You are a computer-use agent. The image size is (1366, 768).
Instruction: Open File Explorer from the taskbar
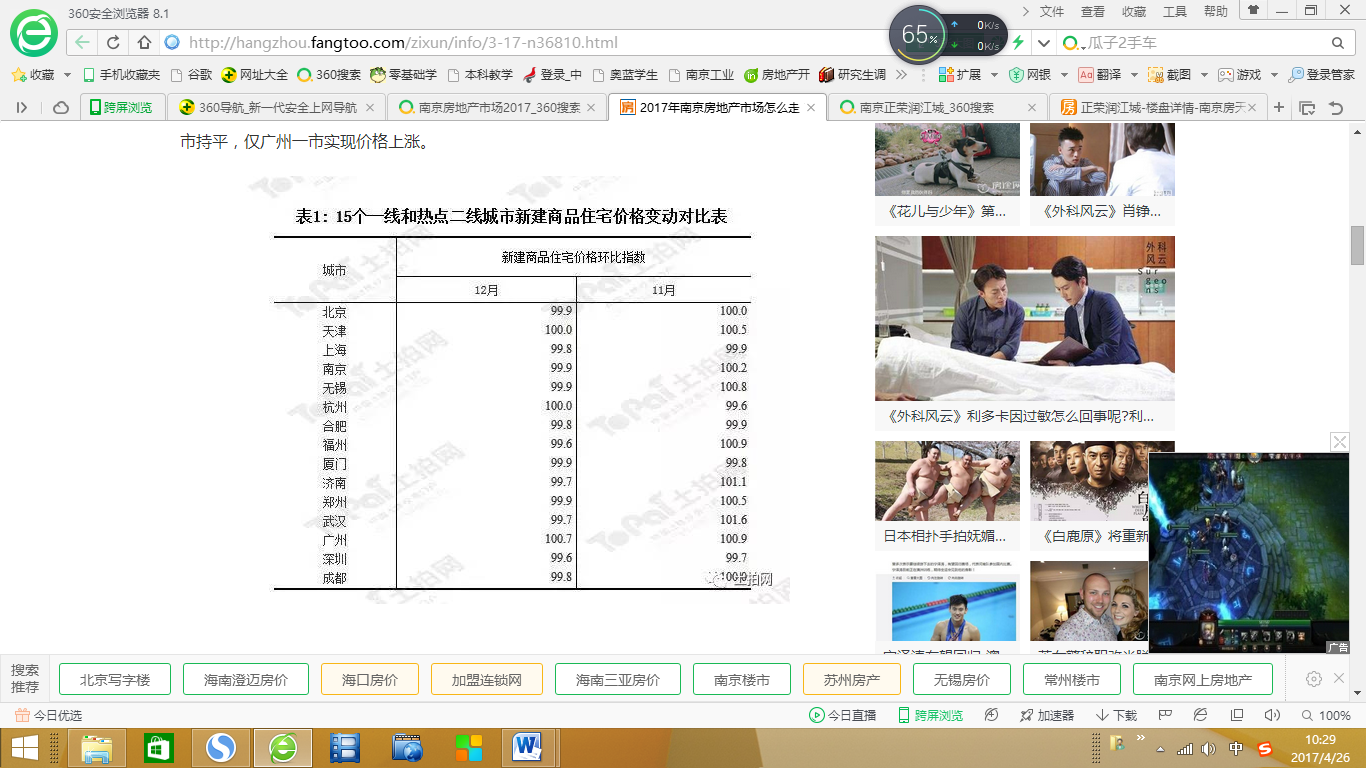(96, 748)
